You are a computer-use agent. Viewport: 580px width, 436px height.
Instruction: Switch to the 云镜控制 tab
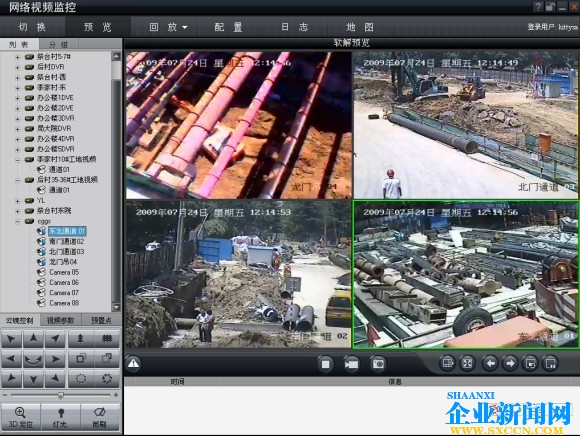pyautogui.click(x=20, y=321)
